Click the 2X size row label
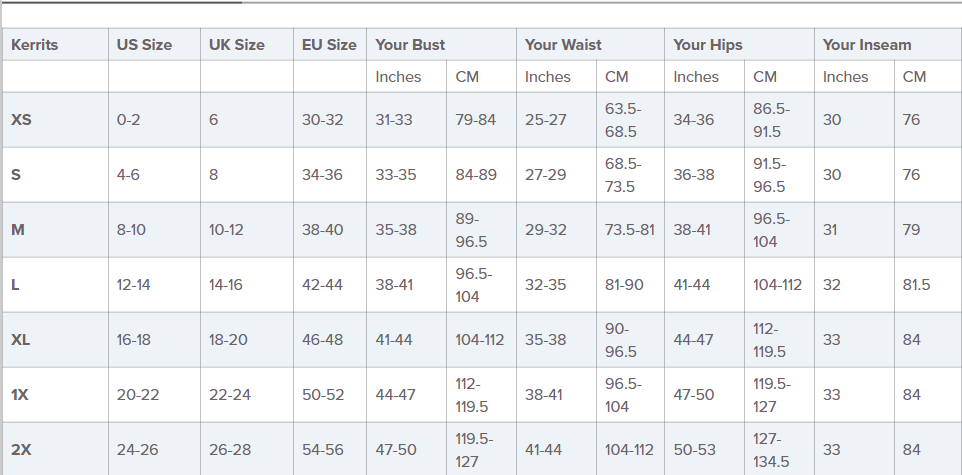This screenshot has height=475, width=962. pyautogui.click(x=21, y=450)
